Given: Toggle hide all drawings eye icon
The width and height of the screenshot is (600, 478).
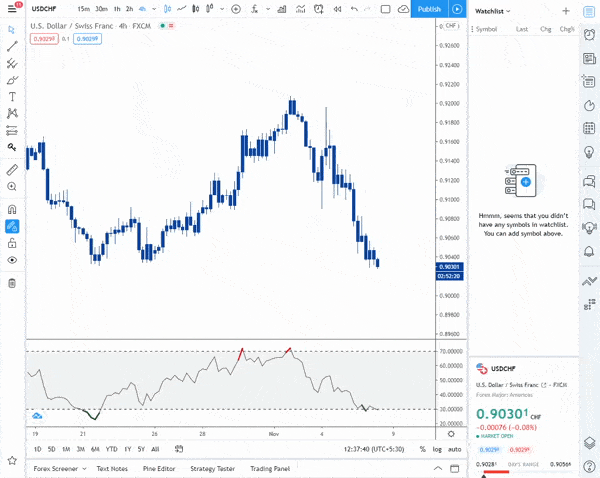Looking at the screenshot, I should (12, 260).
